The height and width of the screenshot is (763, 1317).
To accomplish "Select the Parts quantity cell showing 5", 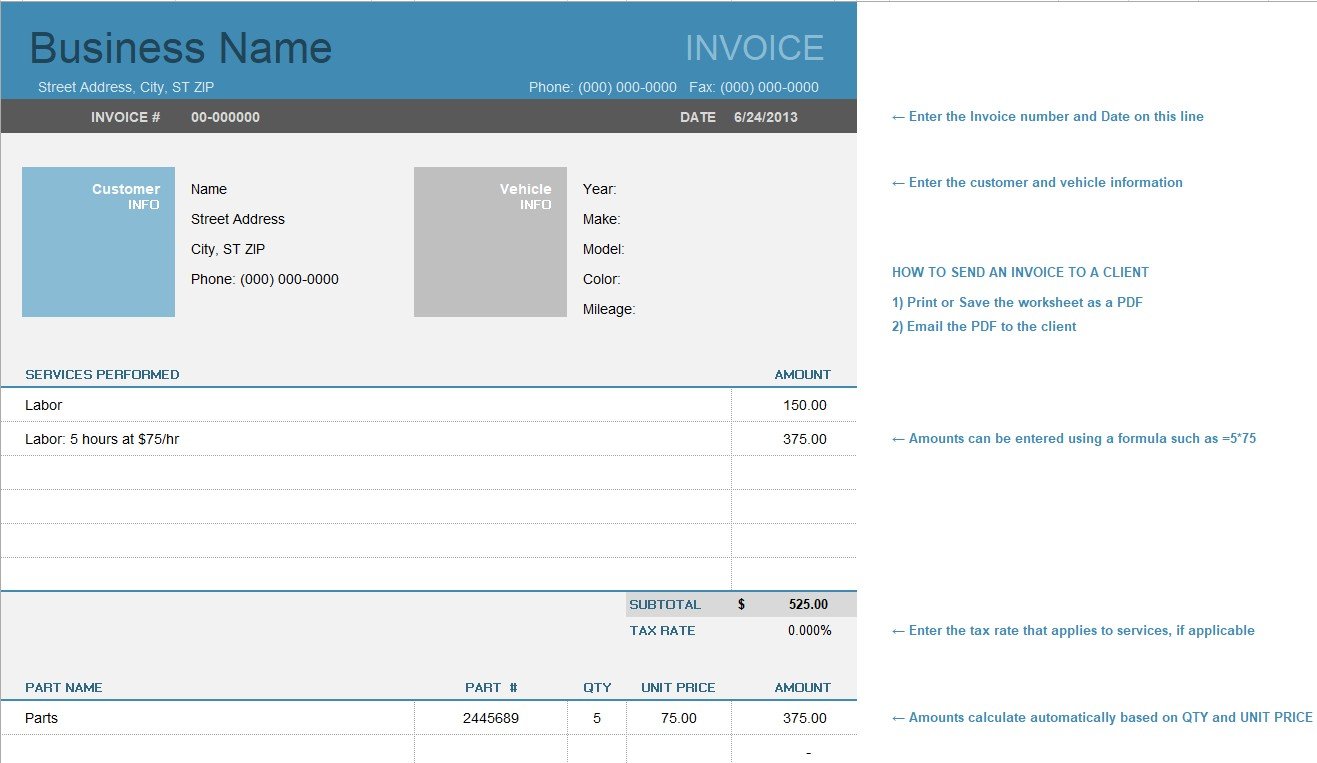I will 597,718.
